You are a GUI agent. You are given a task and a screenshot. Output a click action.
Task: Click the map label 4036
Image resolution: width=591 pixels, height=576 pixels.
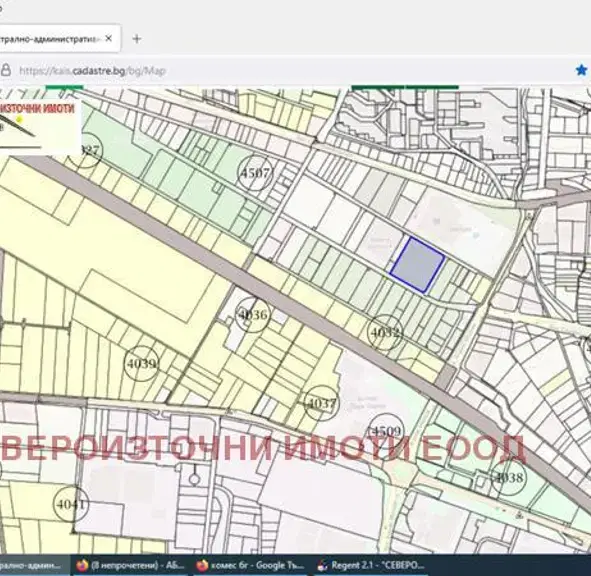(x=252, y=314)
